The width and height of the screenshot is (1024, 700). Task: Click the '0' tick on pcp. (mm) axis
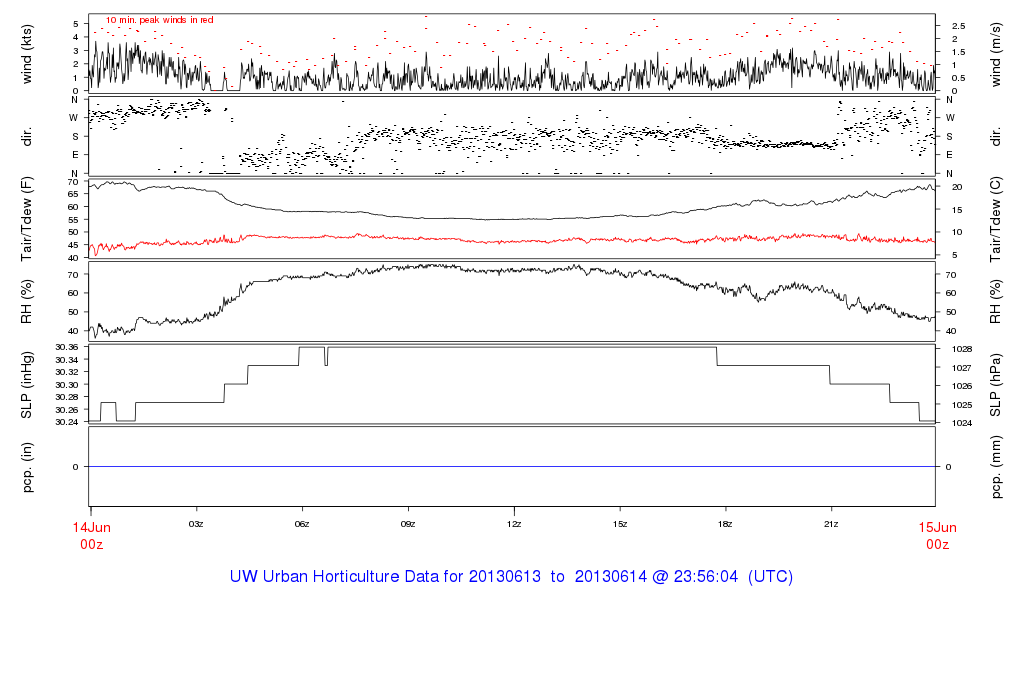pyautogui.click(x=949, y=467)
